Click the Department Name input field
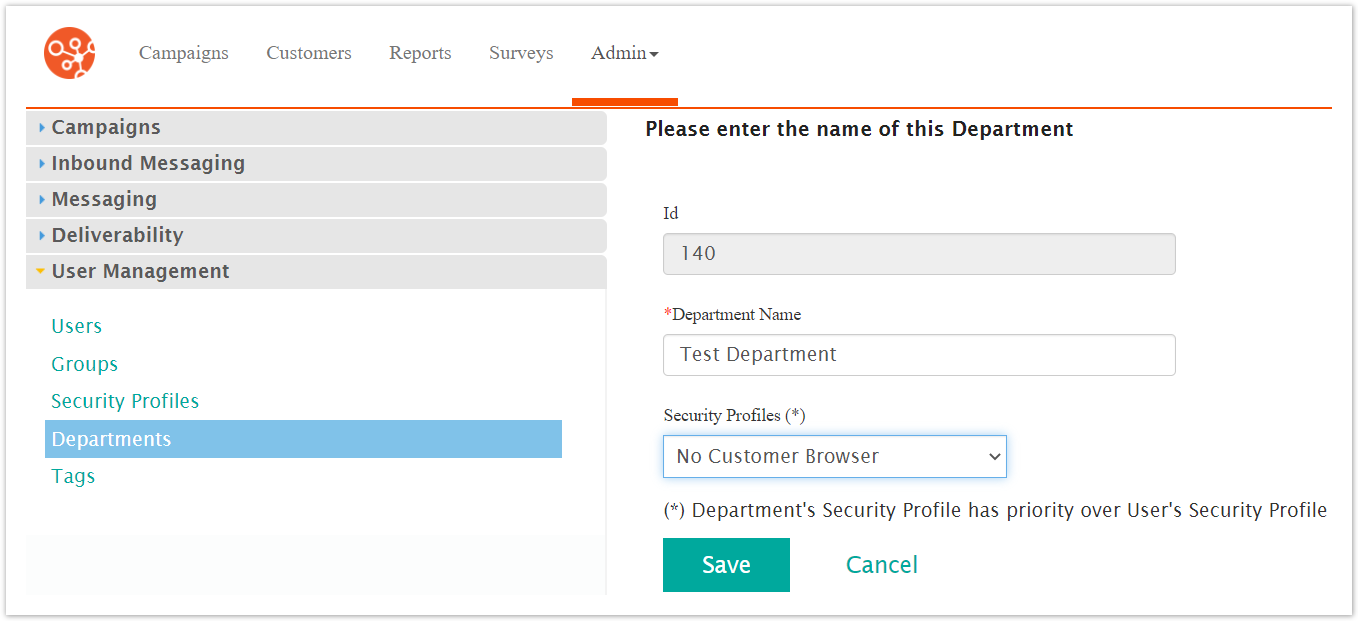Image resolution: width=1358 pixels, height=621 pixels. point(919,355)
